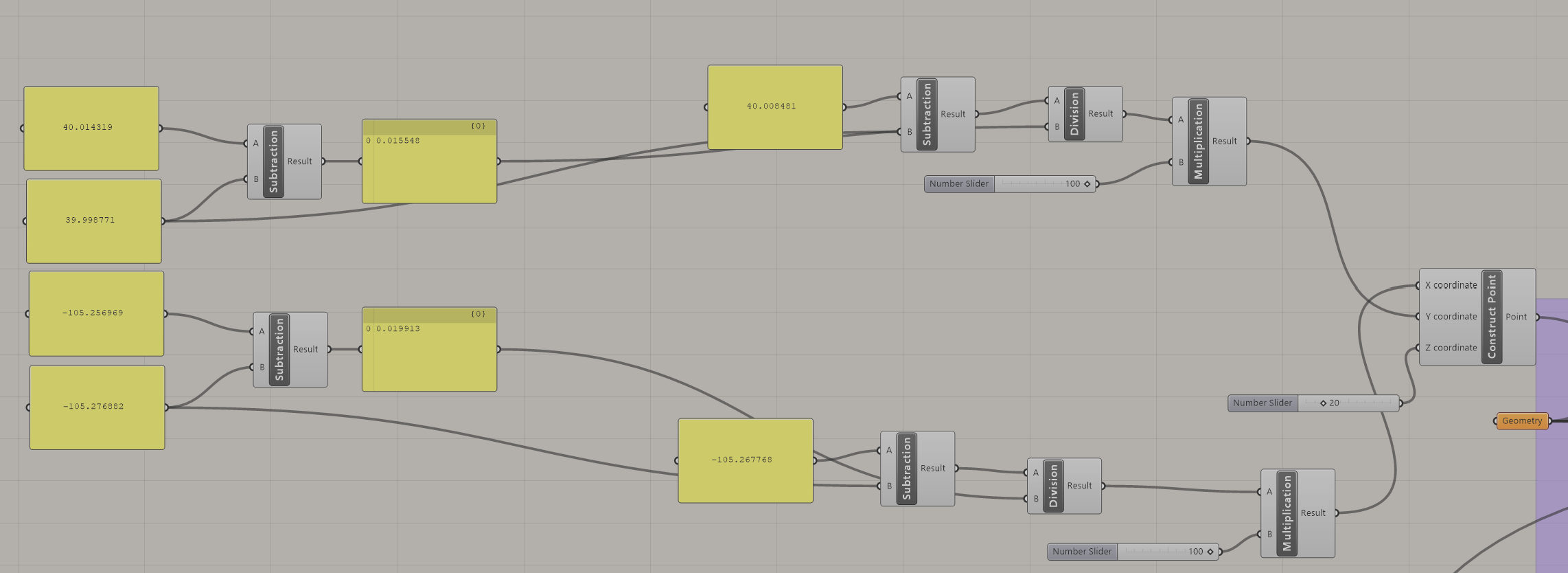Image resolution: width=1568 pixels, height=573 pixels.
Task: Pick the panel containing -105.267768
Action: coord(746,460)
